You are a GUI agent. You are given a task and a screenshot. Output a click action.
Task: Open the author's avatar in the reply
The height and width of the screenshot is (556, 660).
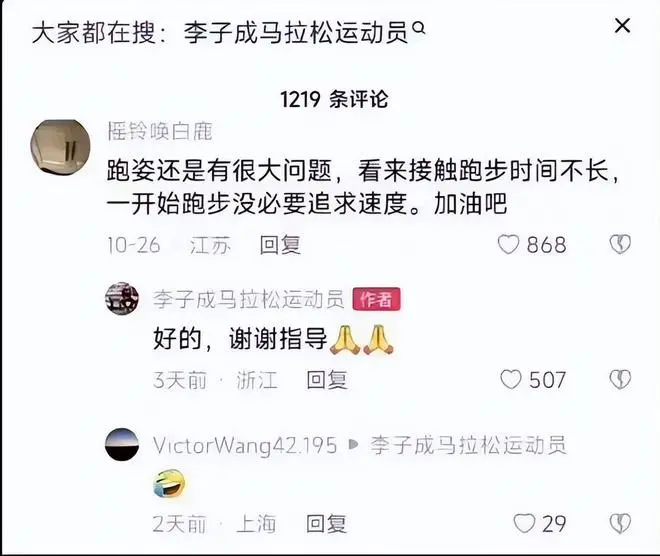tap(122, 298)
